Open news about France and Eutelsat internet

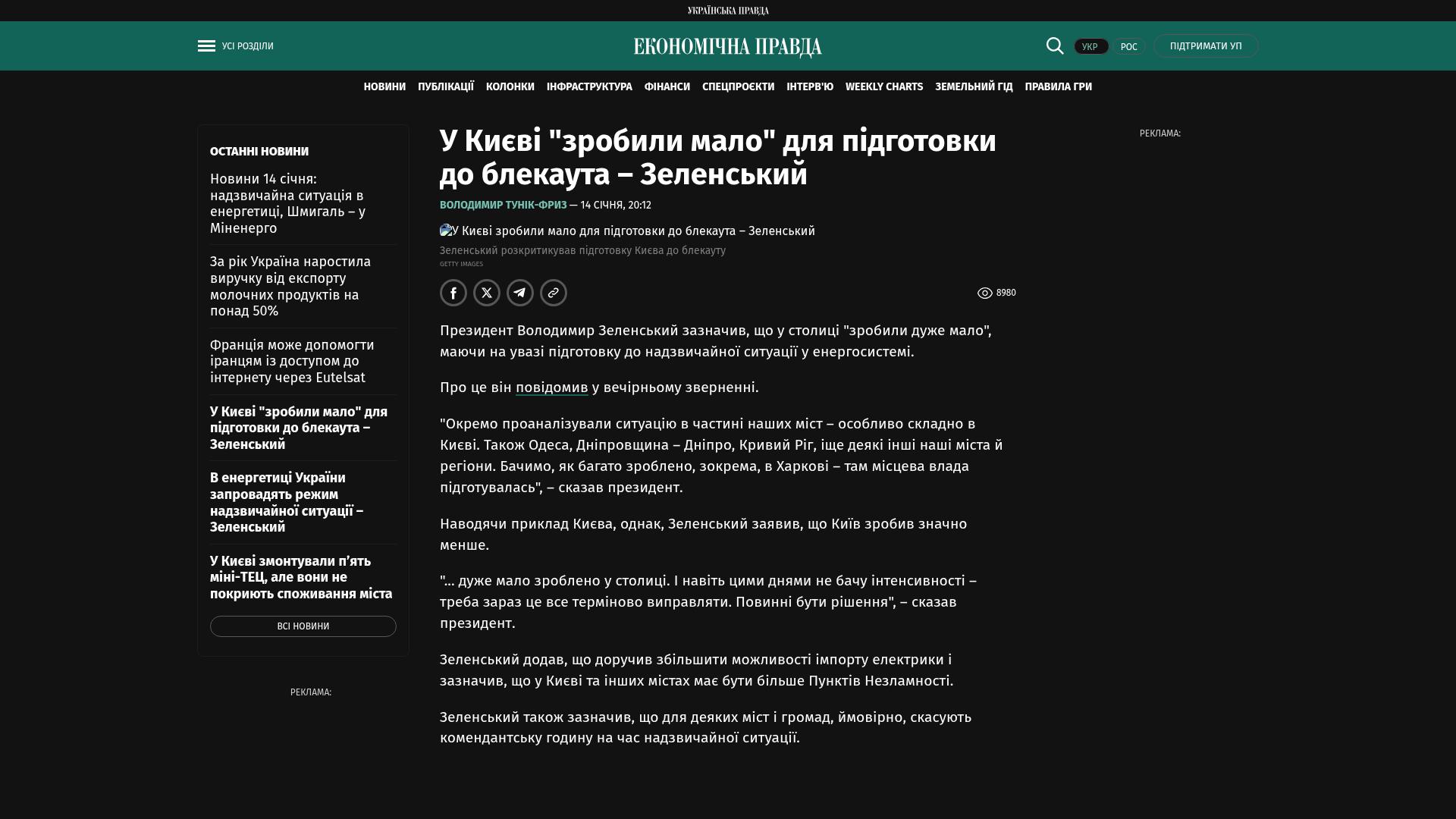coord(292,361)
